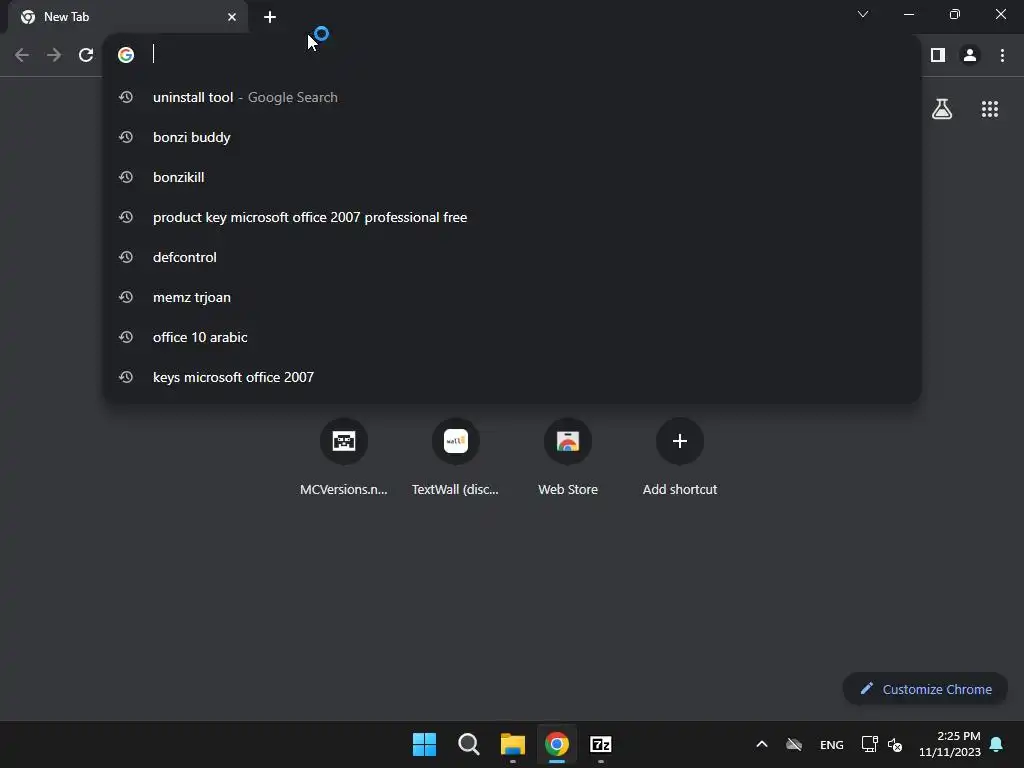Image resolution: width=1024 pixels, height=768 pixels.
Task: Open 7-Zip from taskbar
Action: pyautogui.click(x=601, y=744)
